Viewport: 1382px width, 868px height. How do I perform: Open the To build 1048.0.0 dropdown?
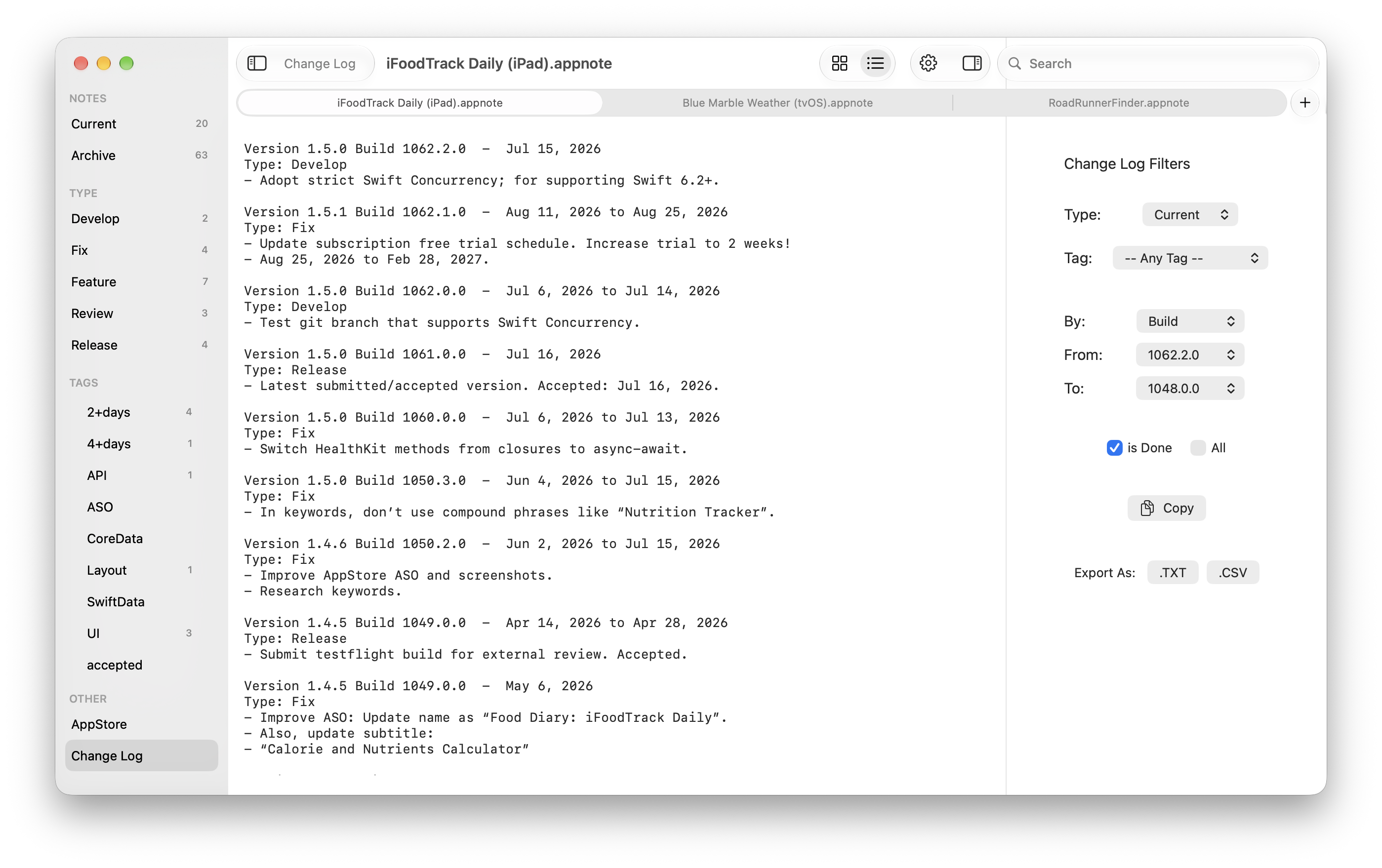pos(1190,389)
